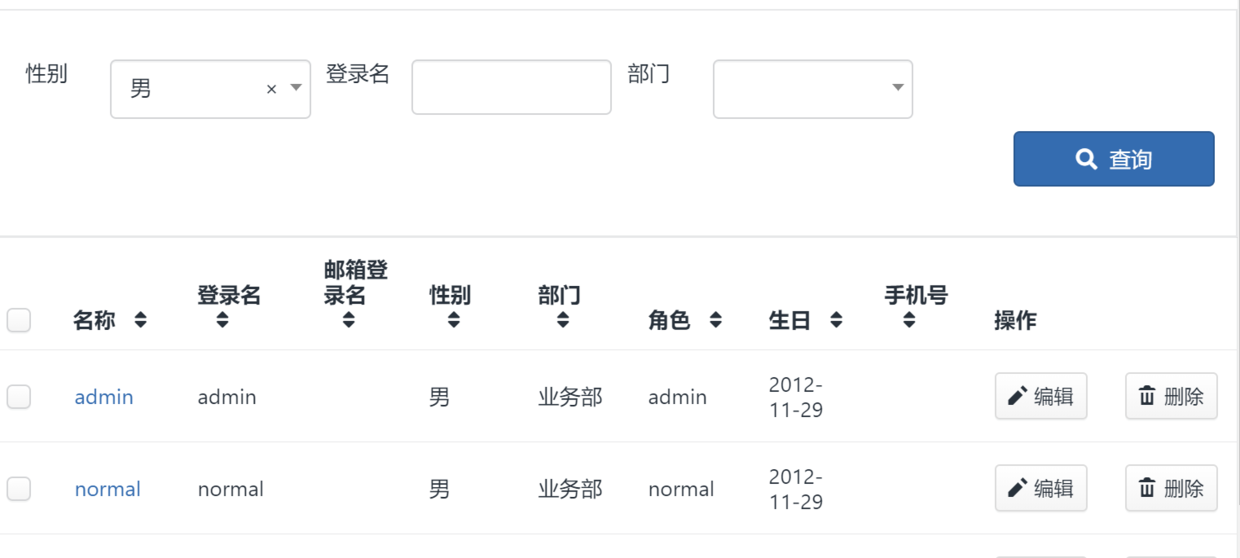Screen dimensions: 1240x558
Task: Click sort arrows beside 角色 header
Action: click(x=716, y=321)
